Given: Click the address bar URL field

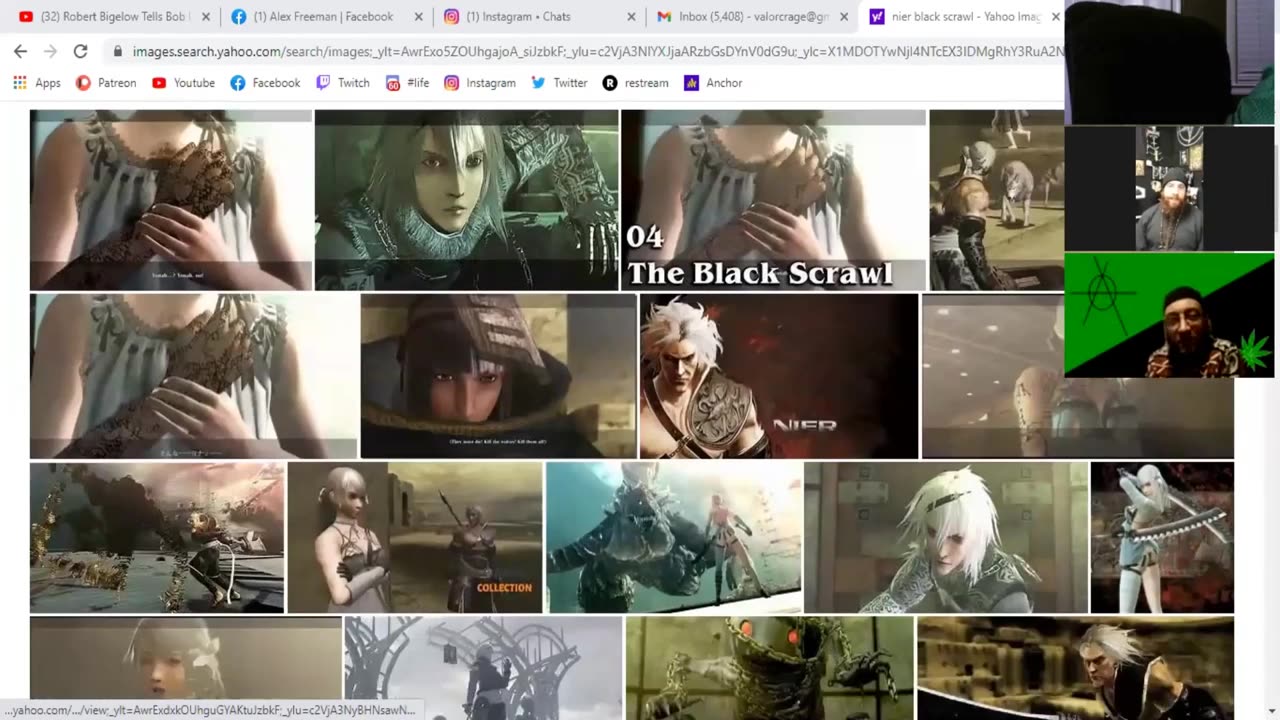Looking at the screenshot, I should click(597, 51).
